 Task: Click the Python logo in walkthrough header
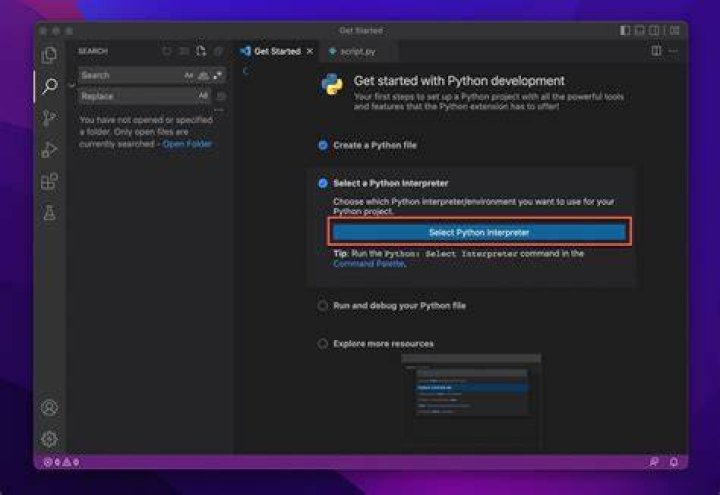click(332, 84)
